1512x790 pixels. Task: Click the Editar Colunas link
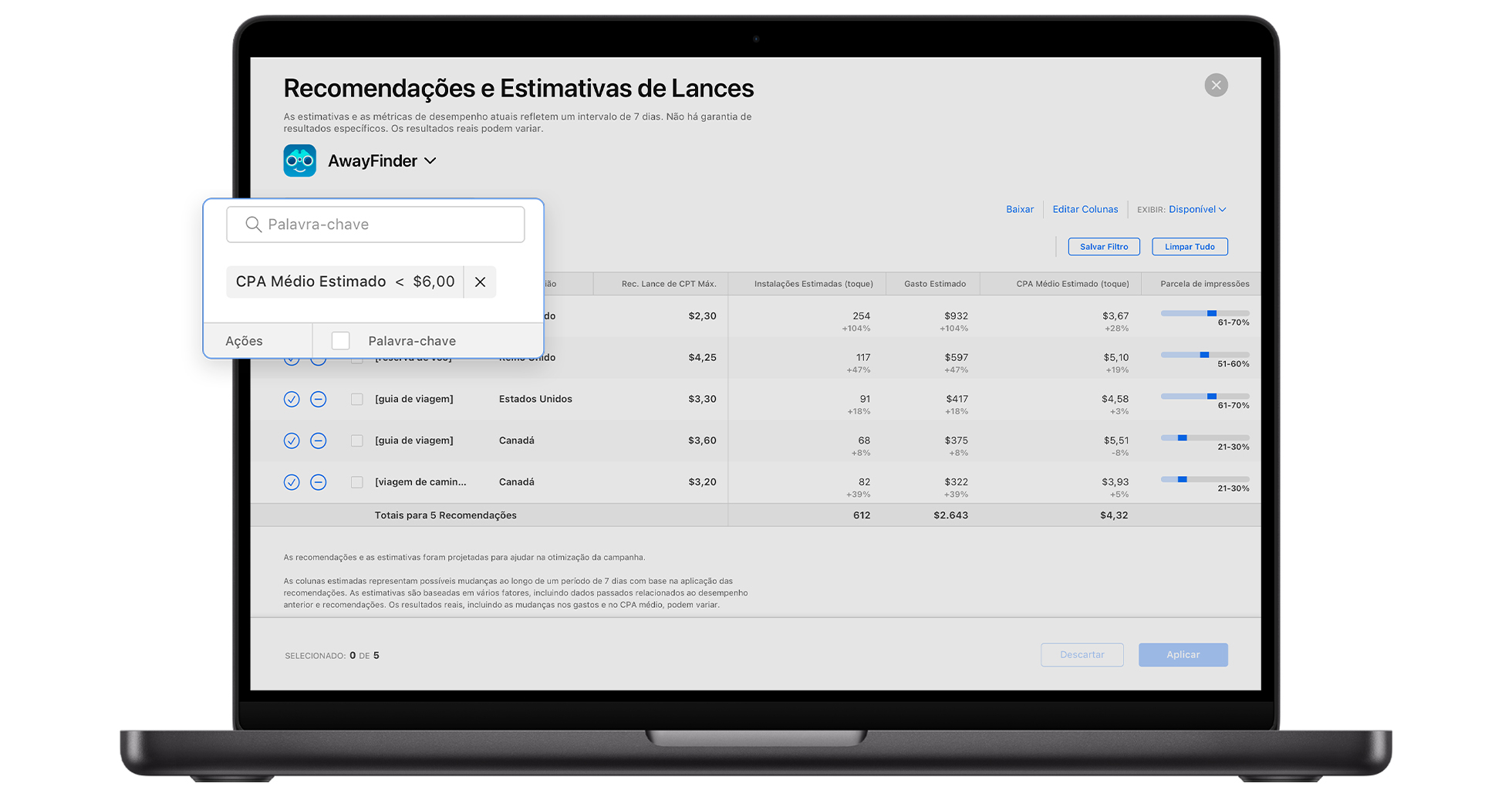(1085, 209)
